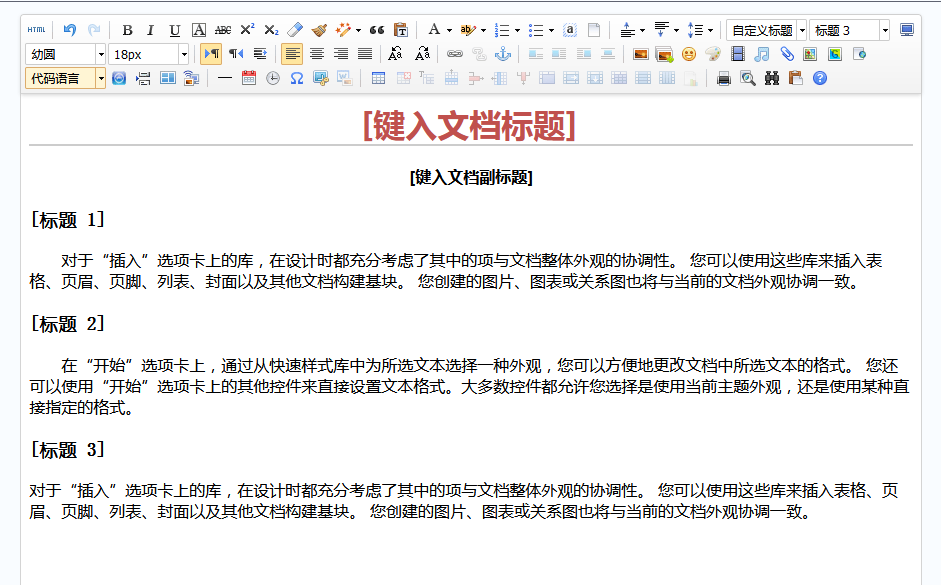The width and height of the screenshot is (941, 585).
Task: Open the editor help dialog
Action: [x=818, y=78]
